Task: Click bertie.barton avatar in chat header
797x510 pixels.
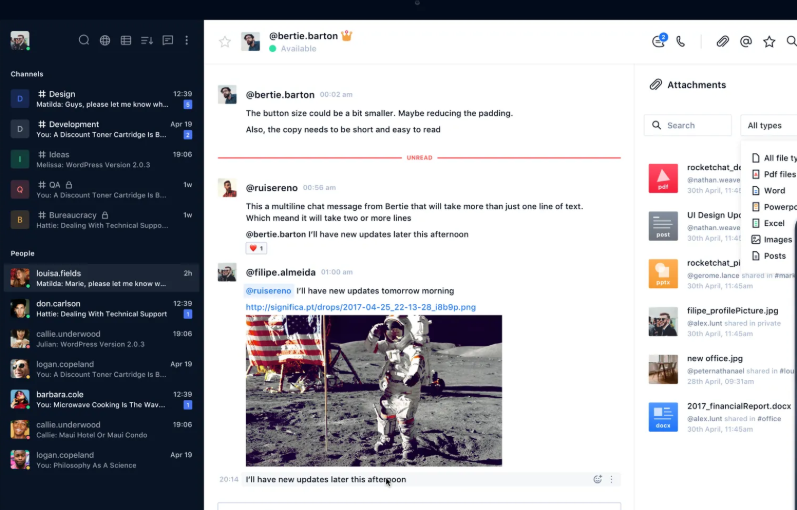Action: (x=251, y=42)
